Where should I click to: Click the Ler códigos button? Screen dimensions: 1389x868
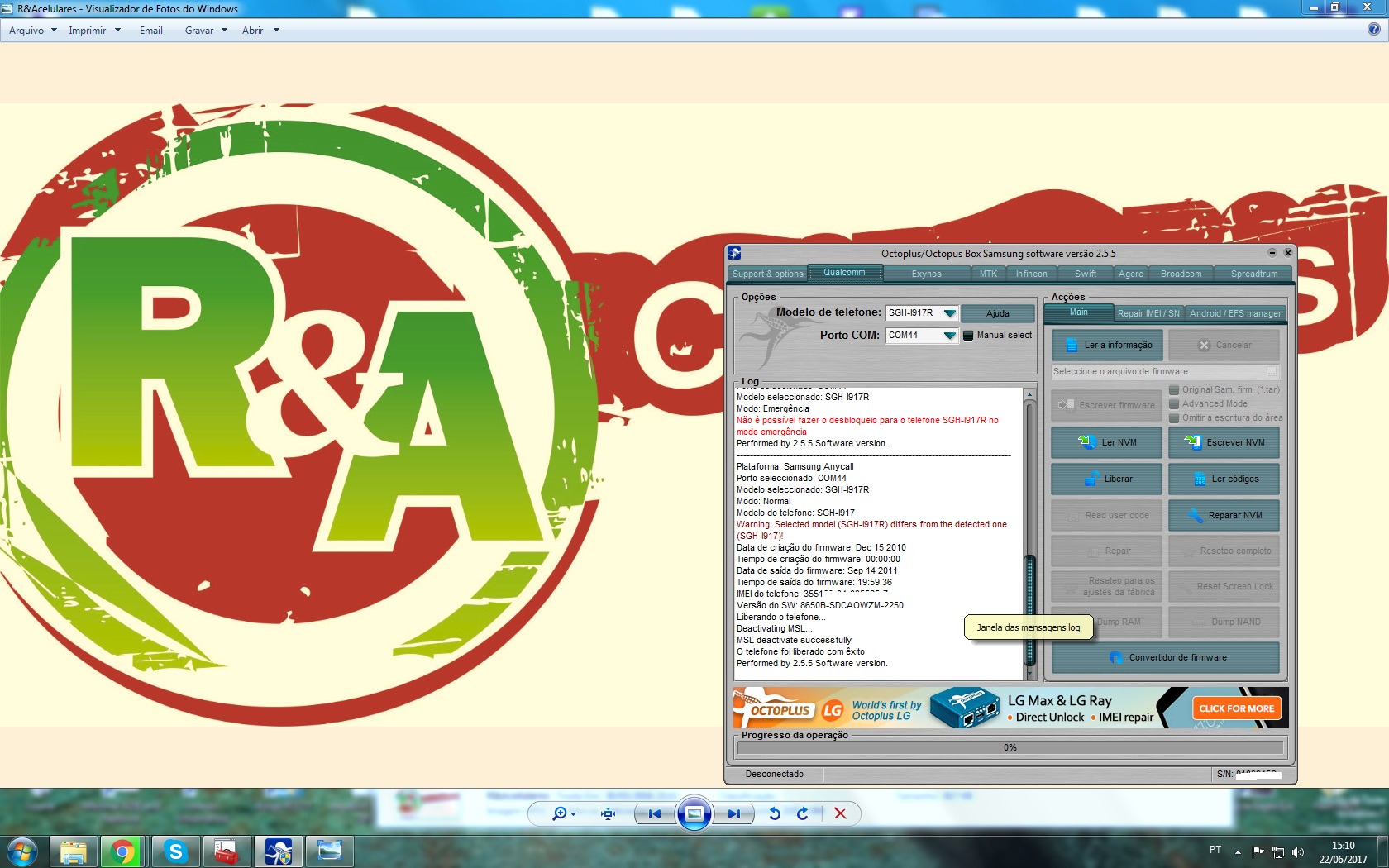tap(1224, 479)
